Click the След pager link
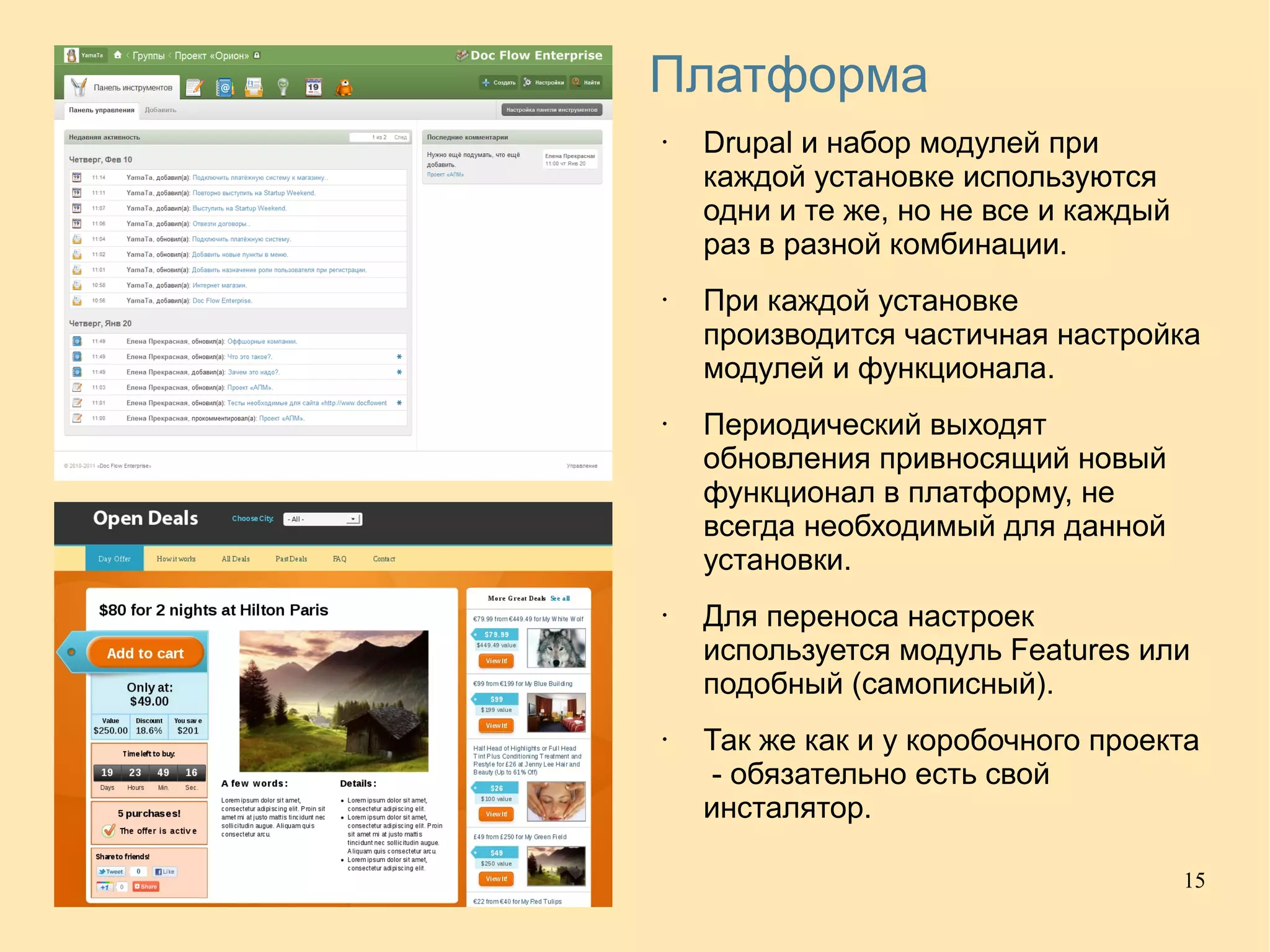This screenshot has height=952, width=1270. tap(401, 138)
